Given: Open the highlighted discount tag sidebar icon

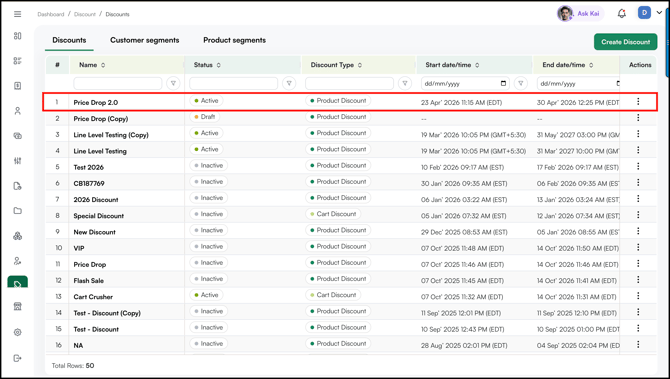Looking at the screenshot, I should pos(18,282).
